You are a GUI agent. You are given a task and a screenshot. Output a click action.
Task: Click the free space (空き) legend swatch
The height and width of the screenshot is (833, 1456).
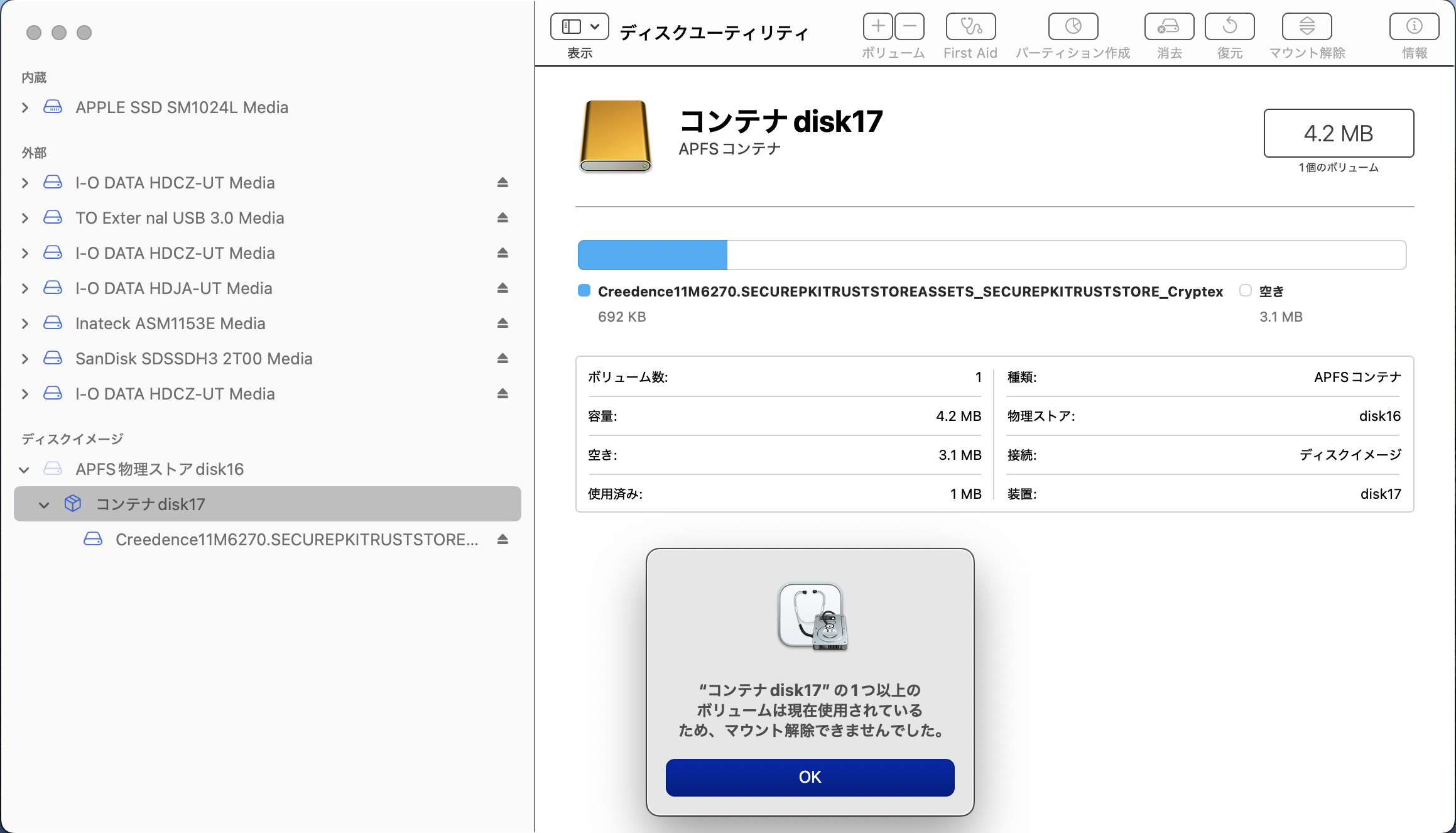tap(1245, 290)
